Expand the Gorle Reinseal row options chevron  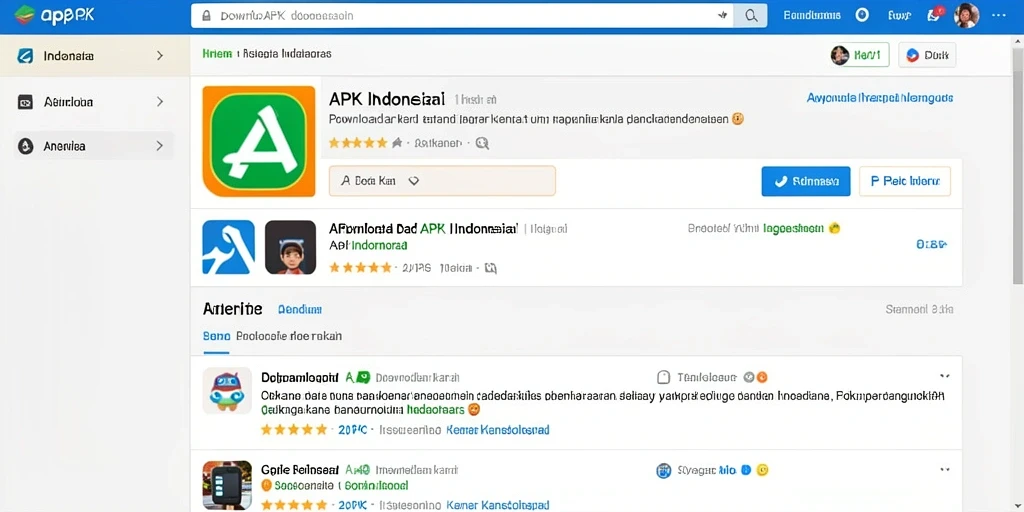coord(944,470)
